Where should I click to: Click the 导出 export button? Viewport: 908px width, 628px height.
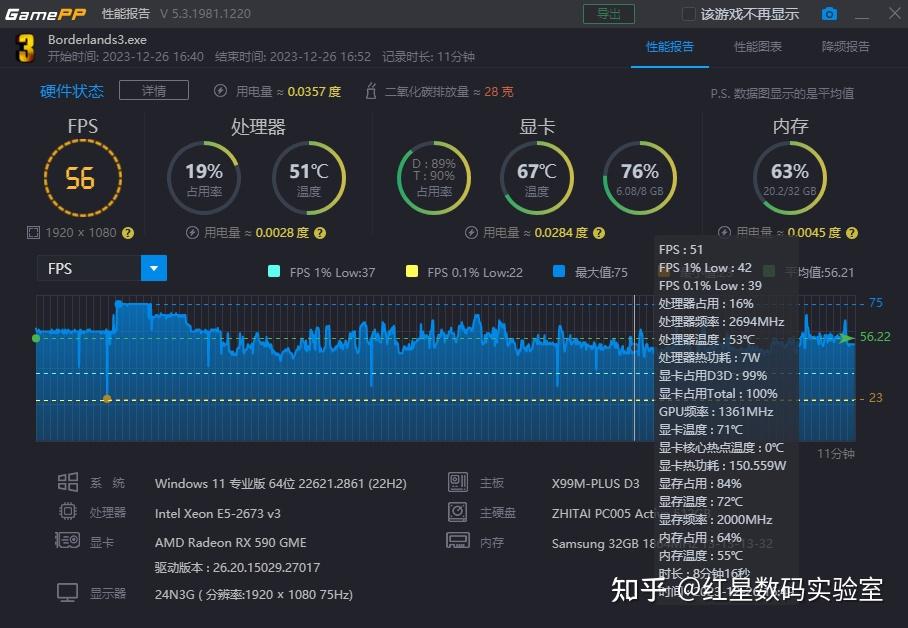609,14
